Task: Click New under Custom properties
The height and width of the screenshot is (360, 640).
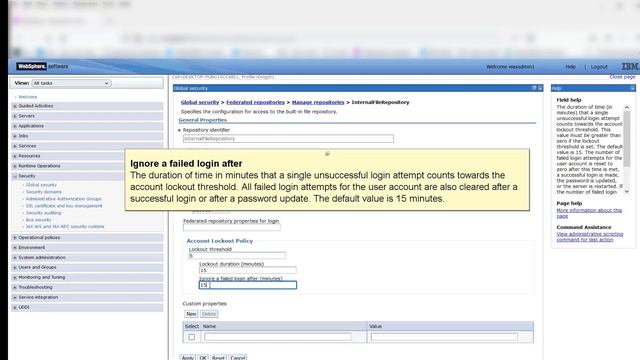Action: 191,314
